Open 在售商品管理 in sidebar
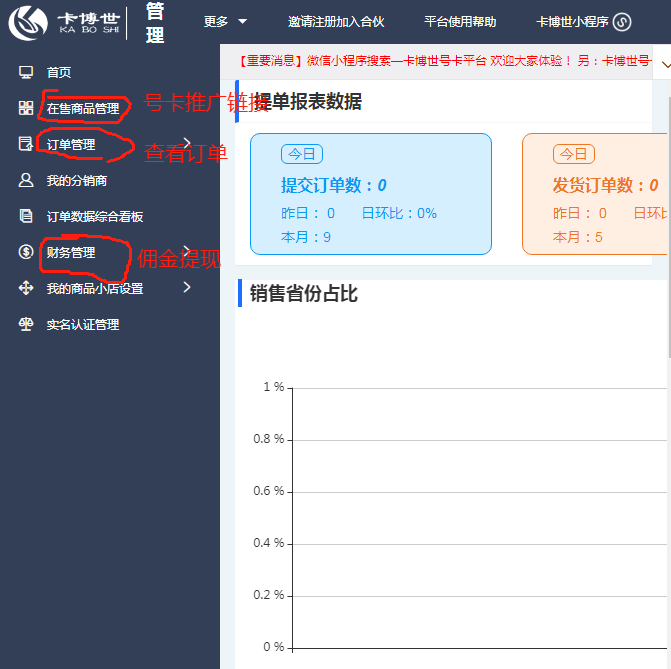 click(x=83, y=108)
